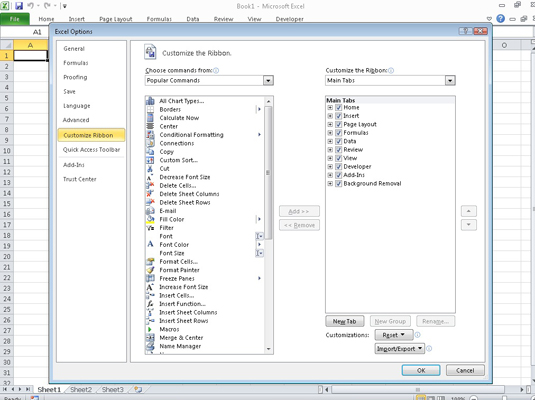Expand the Page Layout tree node
535x400 pixels.
330,124
